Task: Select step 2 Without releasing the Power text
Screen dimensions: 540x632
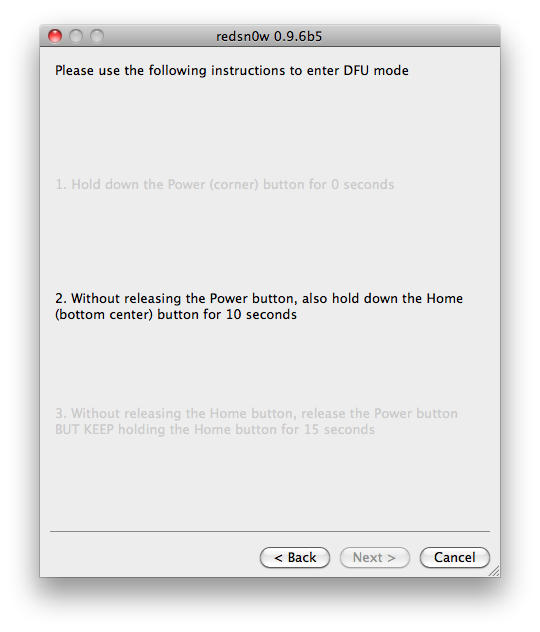Action: tap(259, 306)
